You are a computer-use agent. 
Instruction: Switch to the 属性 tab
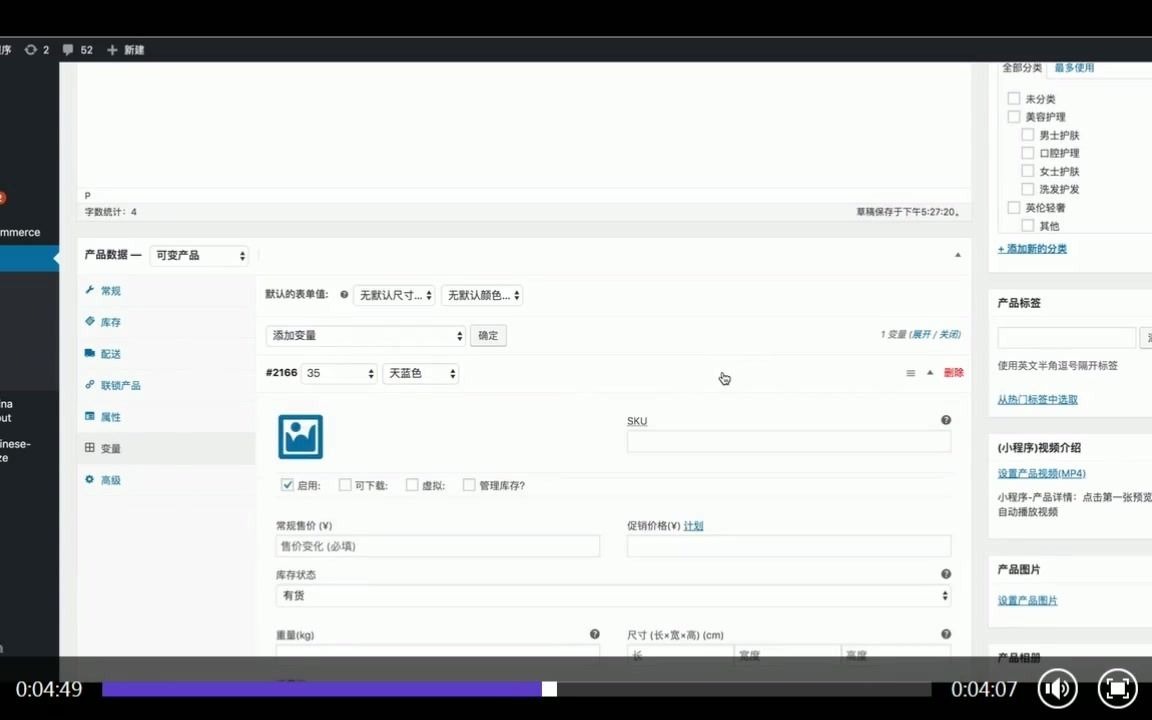pos(110,417)
